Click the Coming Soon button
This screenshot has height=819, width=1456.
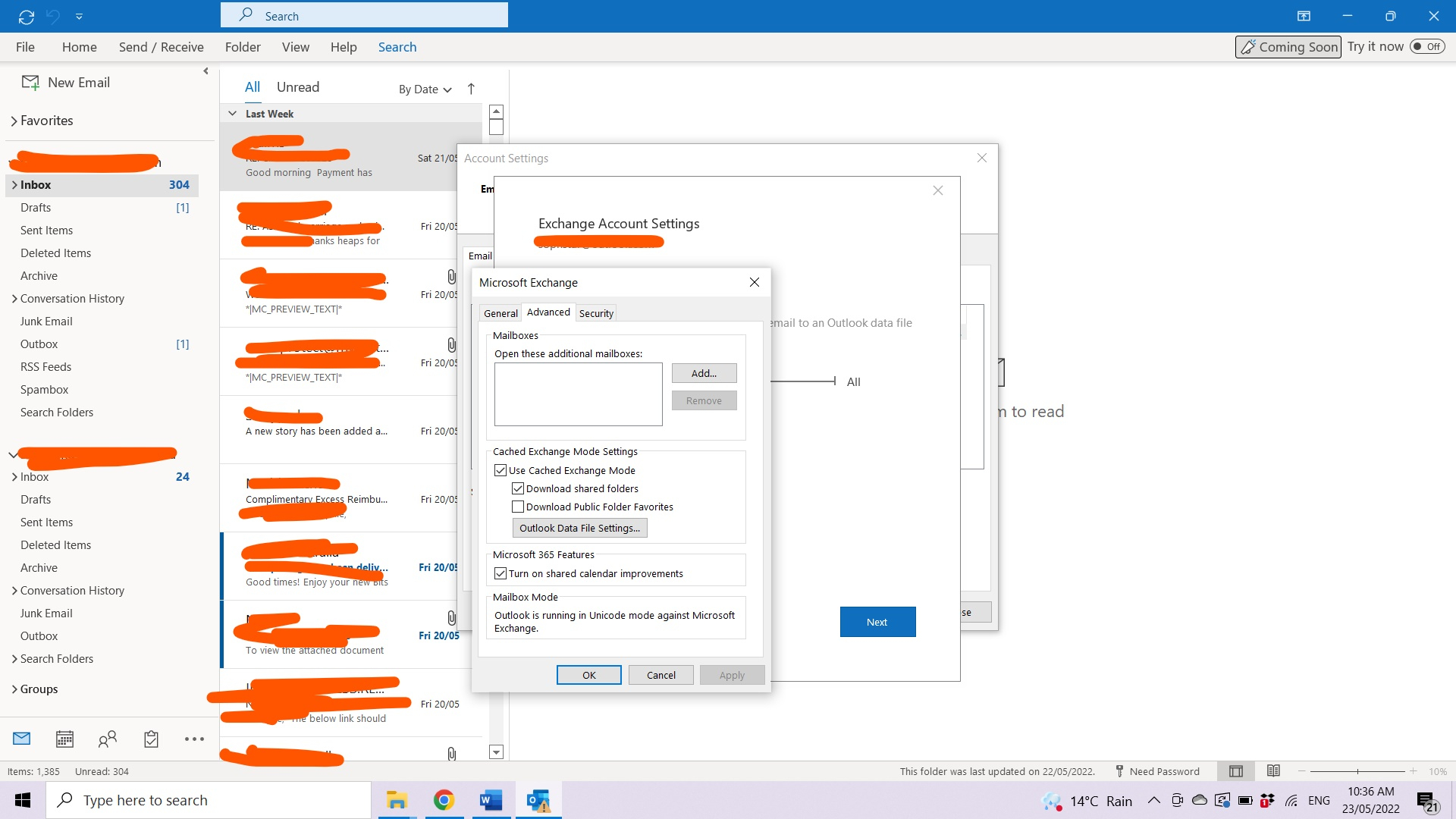click(1288, 47)
